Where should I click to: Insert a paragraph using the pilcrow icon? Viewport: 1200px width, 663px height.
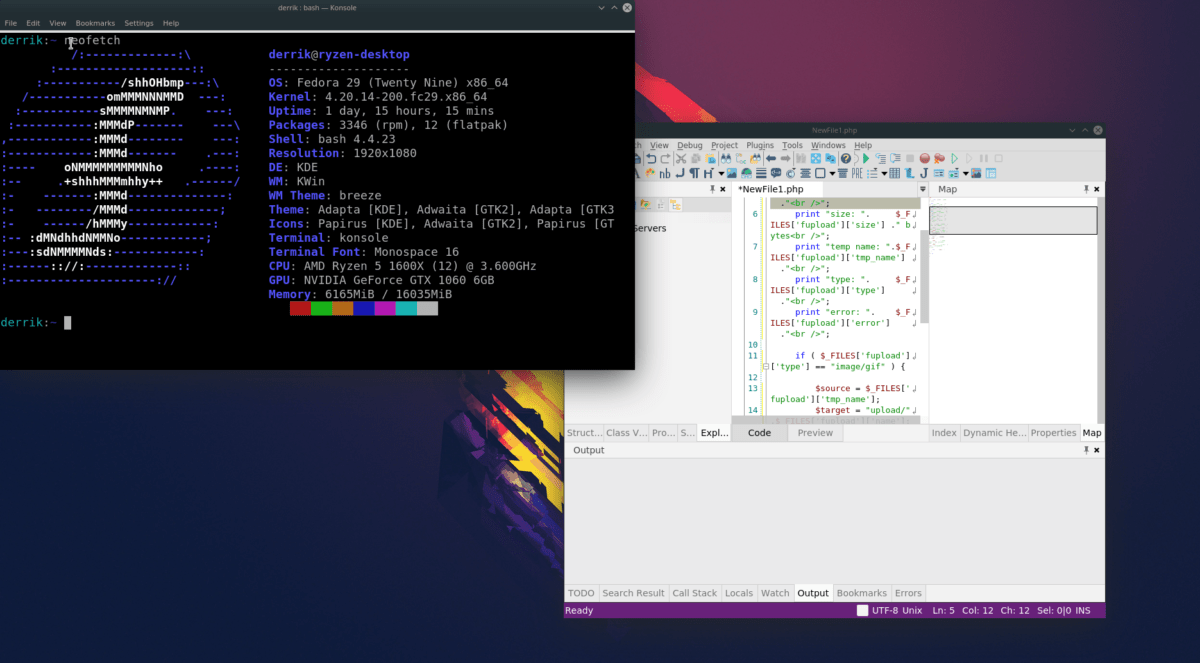coord(695,172)
